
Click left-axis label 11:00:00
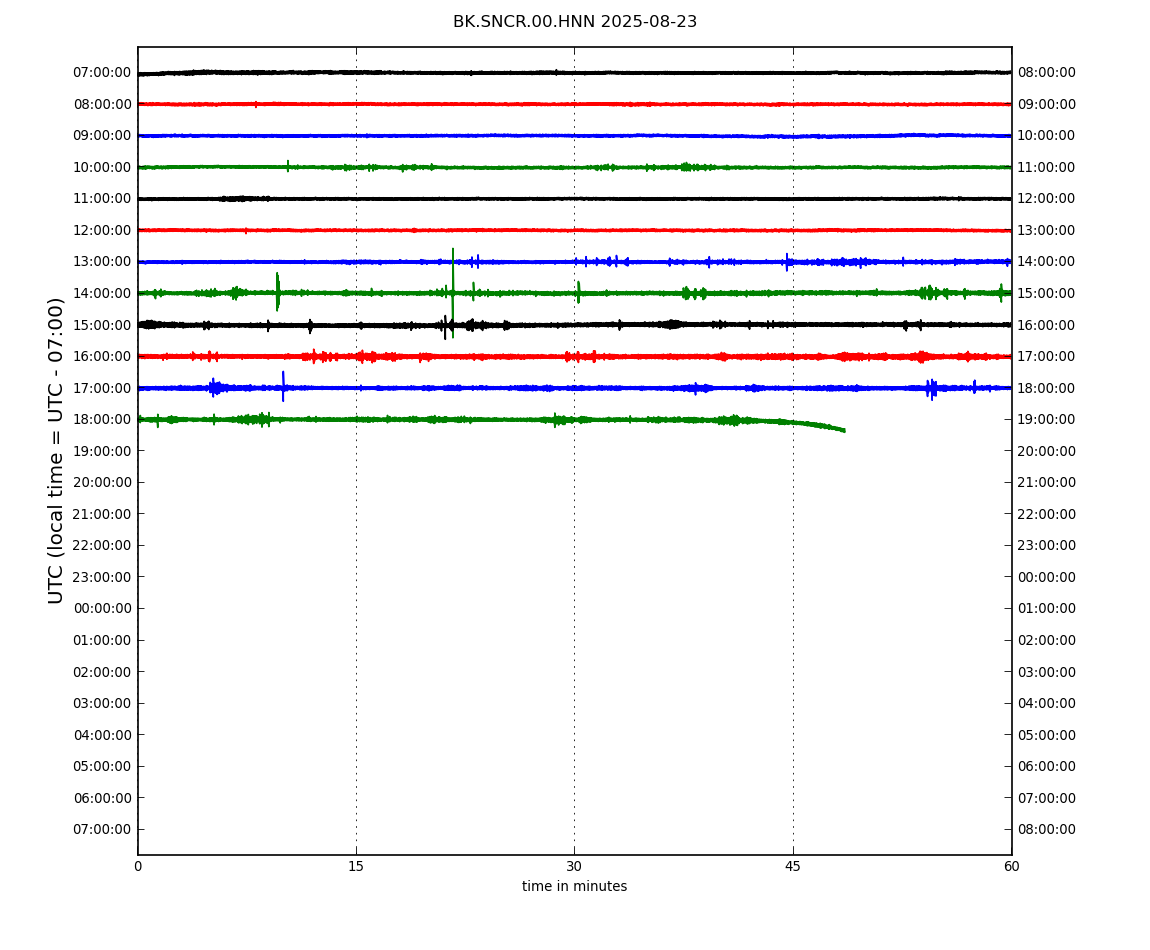(x=103, y=199)
